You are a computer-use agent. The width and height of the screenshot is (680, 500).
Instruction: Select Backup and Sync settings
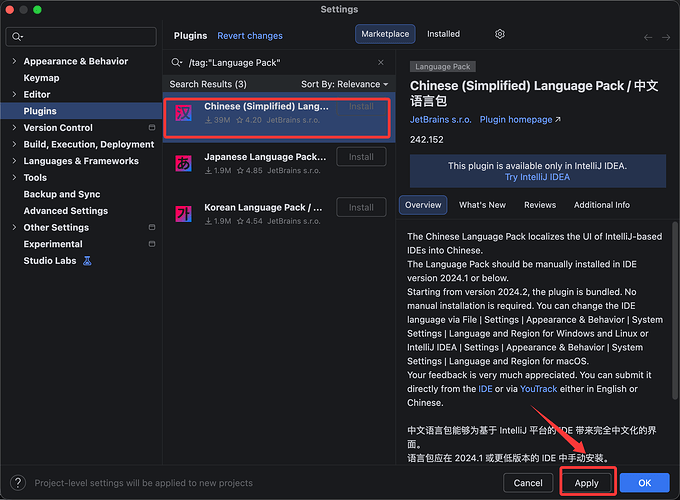point(62,194)
